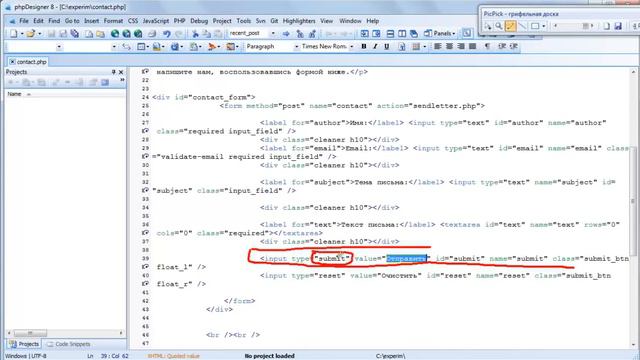Open the PHP menu
This screenshot has height=360, width=640.
(x=179, y=21)
